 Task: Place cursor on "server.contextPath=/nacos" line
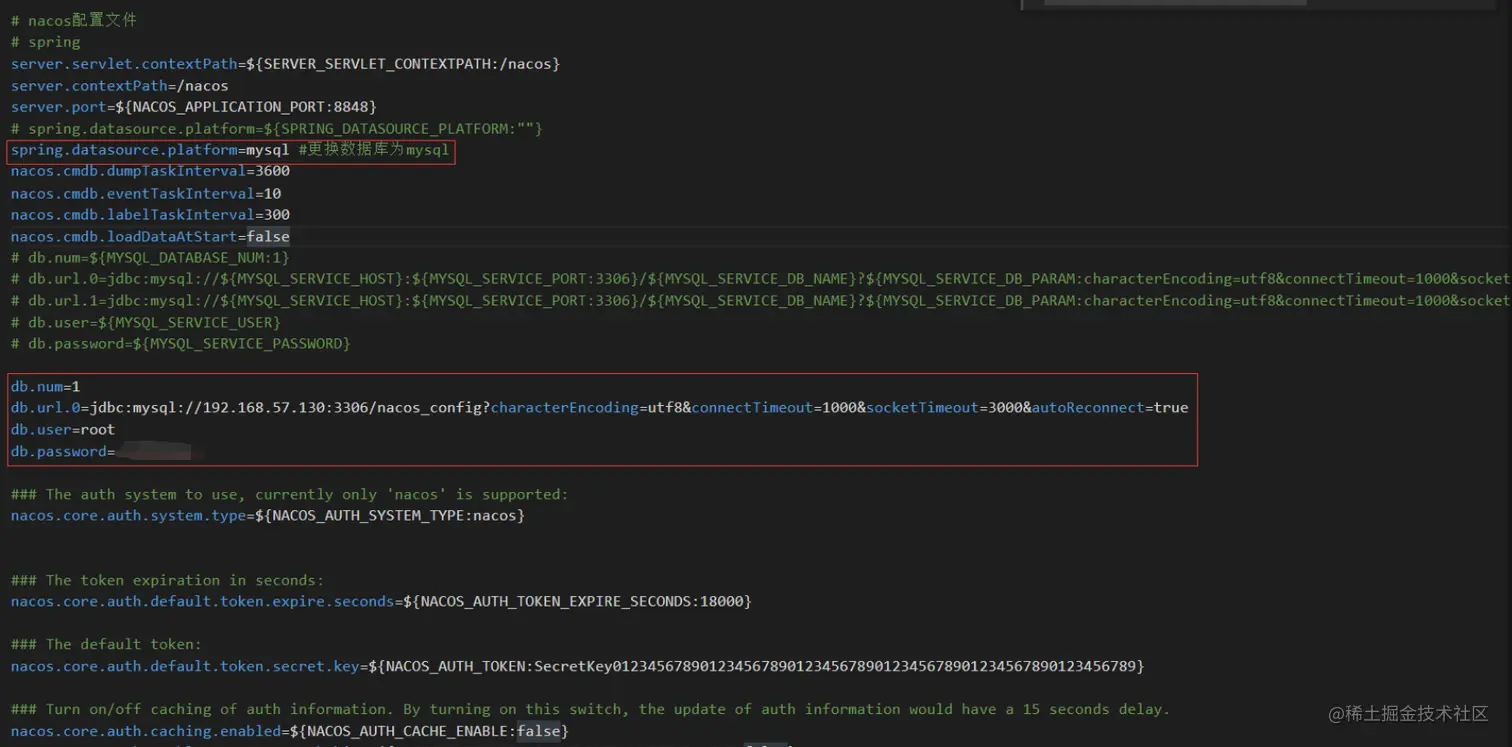(x=120, y=86)
